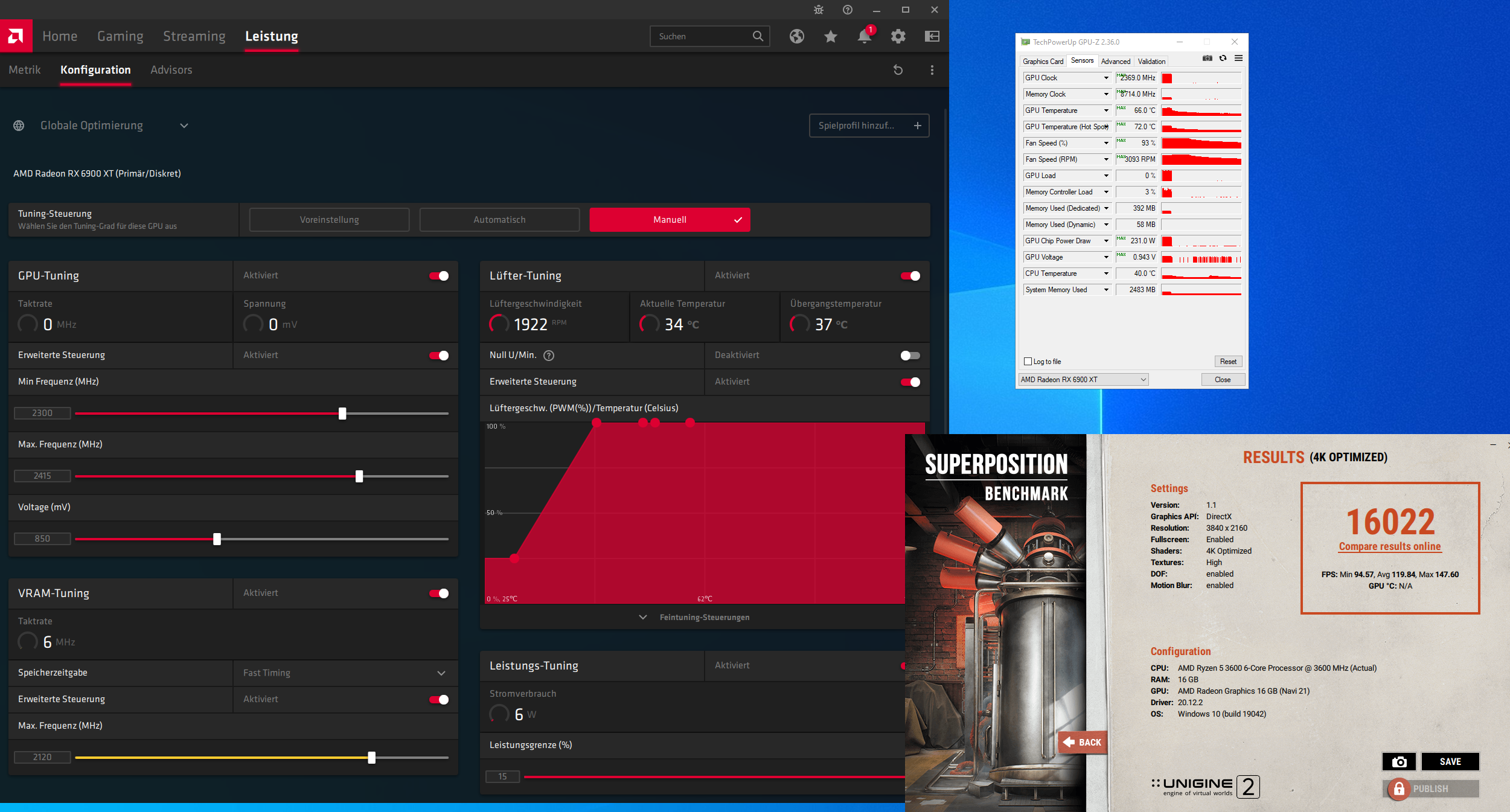Click Superposition screenshot camera button
Screen dimensions: 1510x812
pyautogui.click(x=1398, y=761)
